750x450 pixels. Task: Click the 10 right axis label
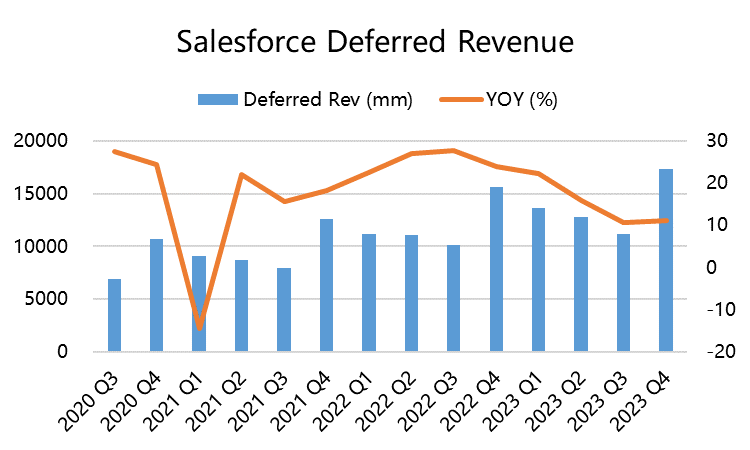(717, 225)
